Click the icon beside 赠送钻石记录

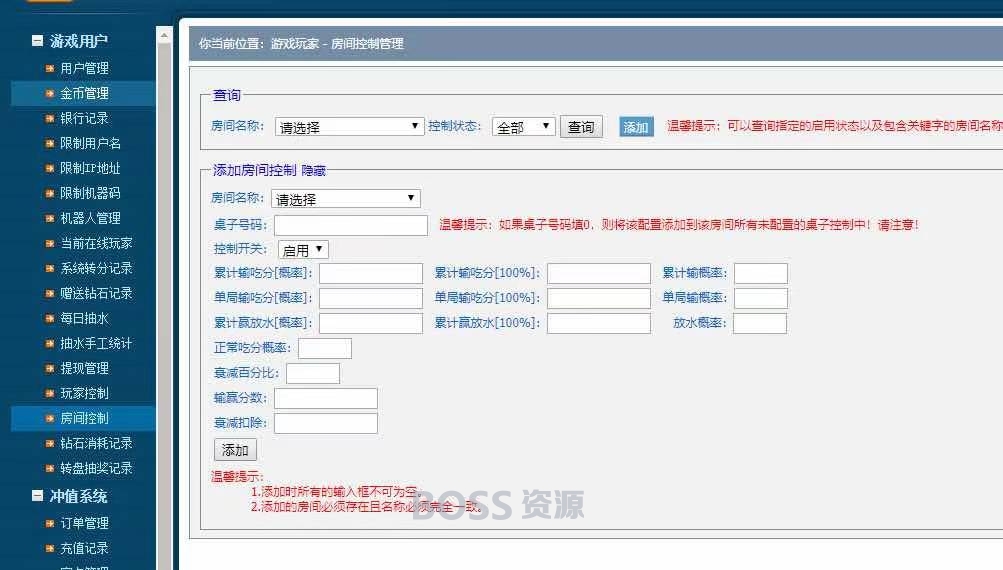[x=50, y=293]
